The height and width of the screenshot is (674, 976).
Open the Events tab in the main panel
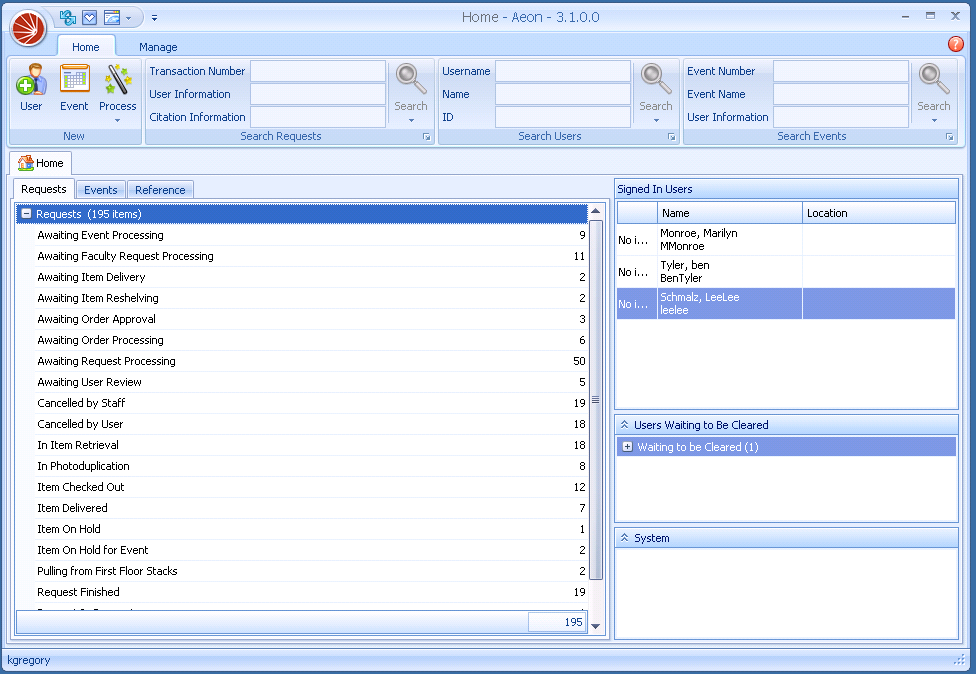tap(100, 189)
